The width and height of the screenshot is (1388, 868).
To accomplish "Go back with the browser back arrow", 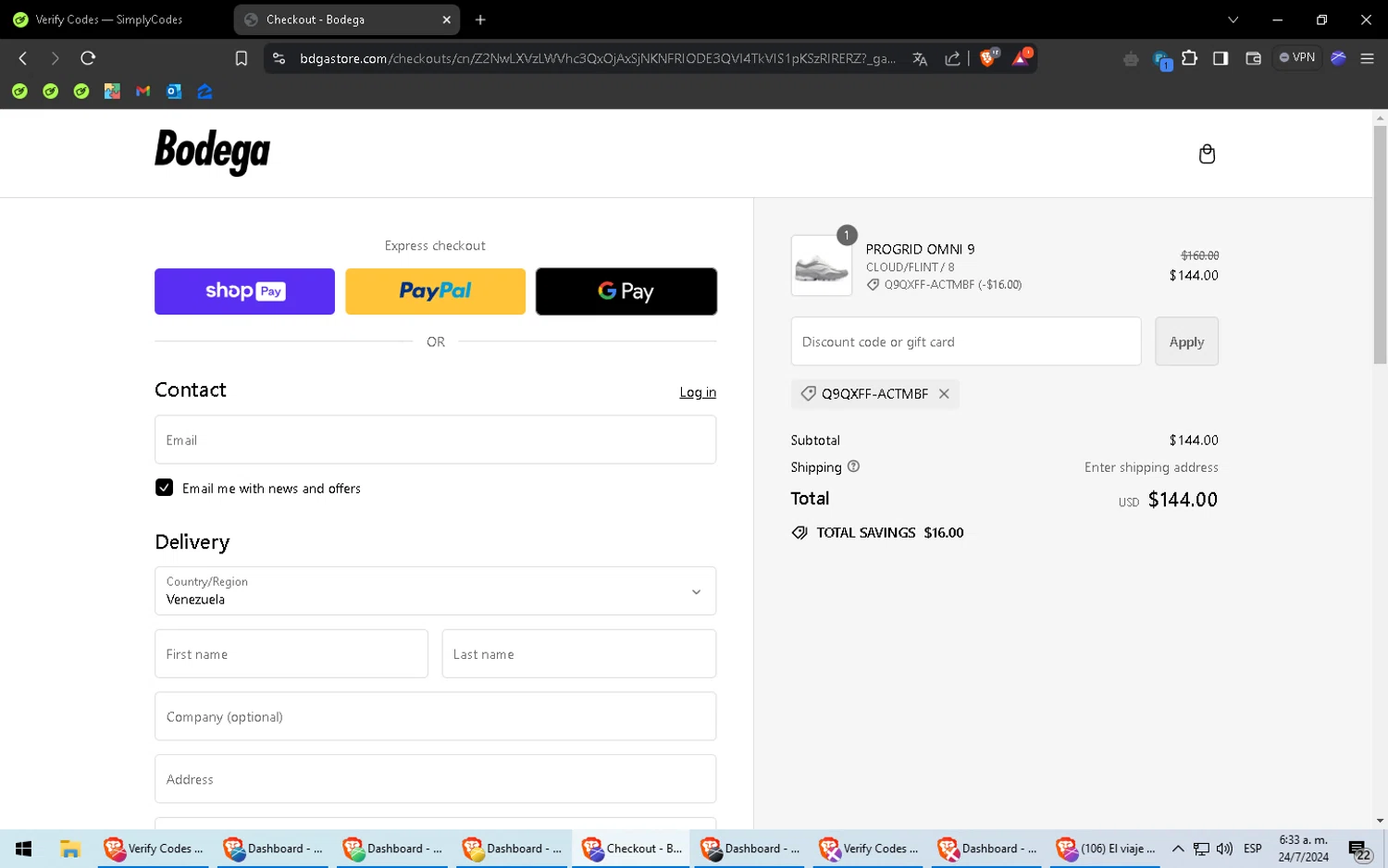I will click(x=23, y=58).
